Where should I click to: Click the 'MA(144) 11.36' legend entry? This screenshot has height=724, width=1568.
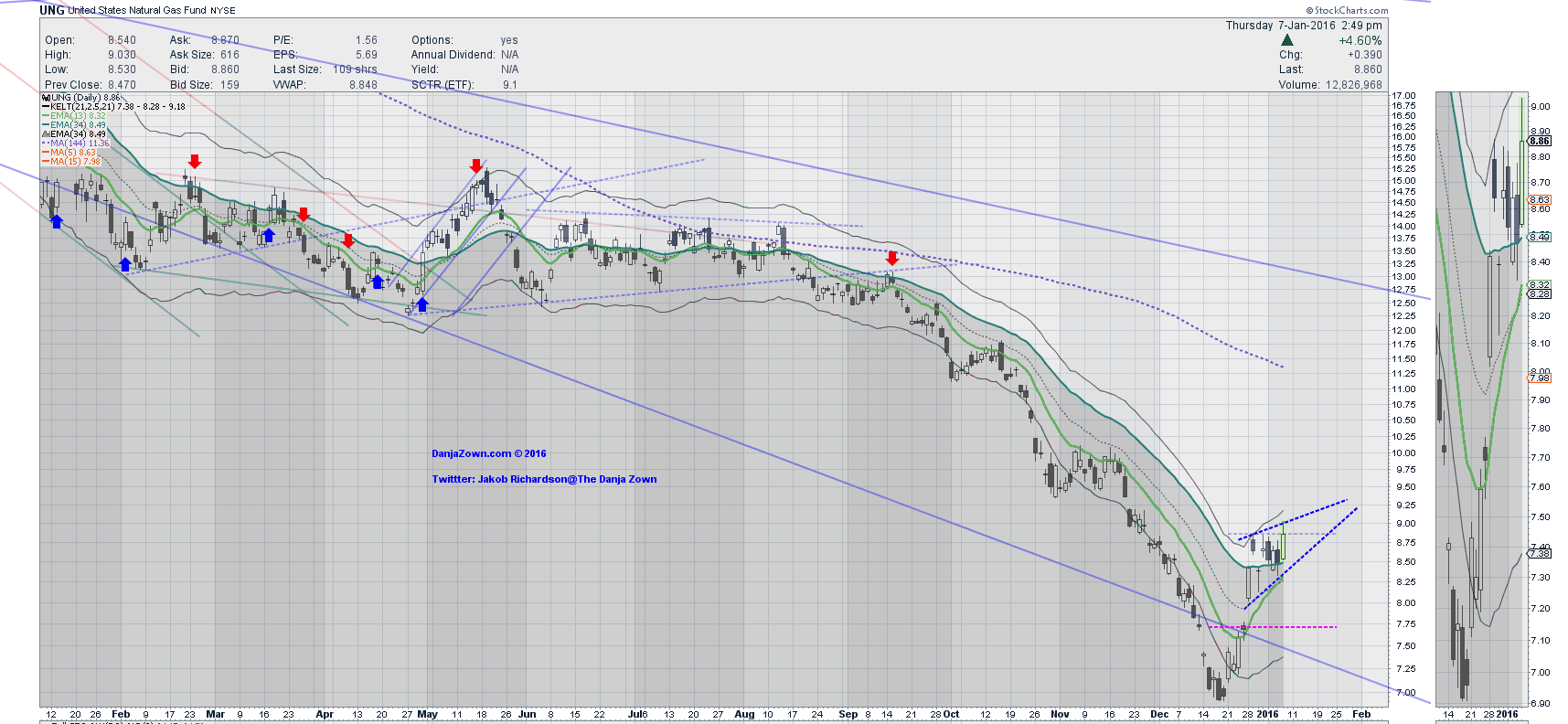click(x=76, y=144)
